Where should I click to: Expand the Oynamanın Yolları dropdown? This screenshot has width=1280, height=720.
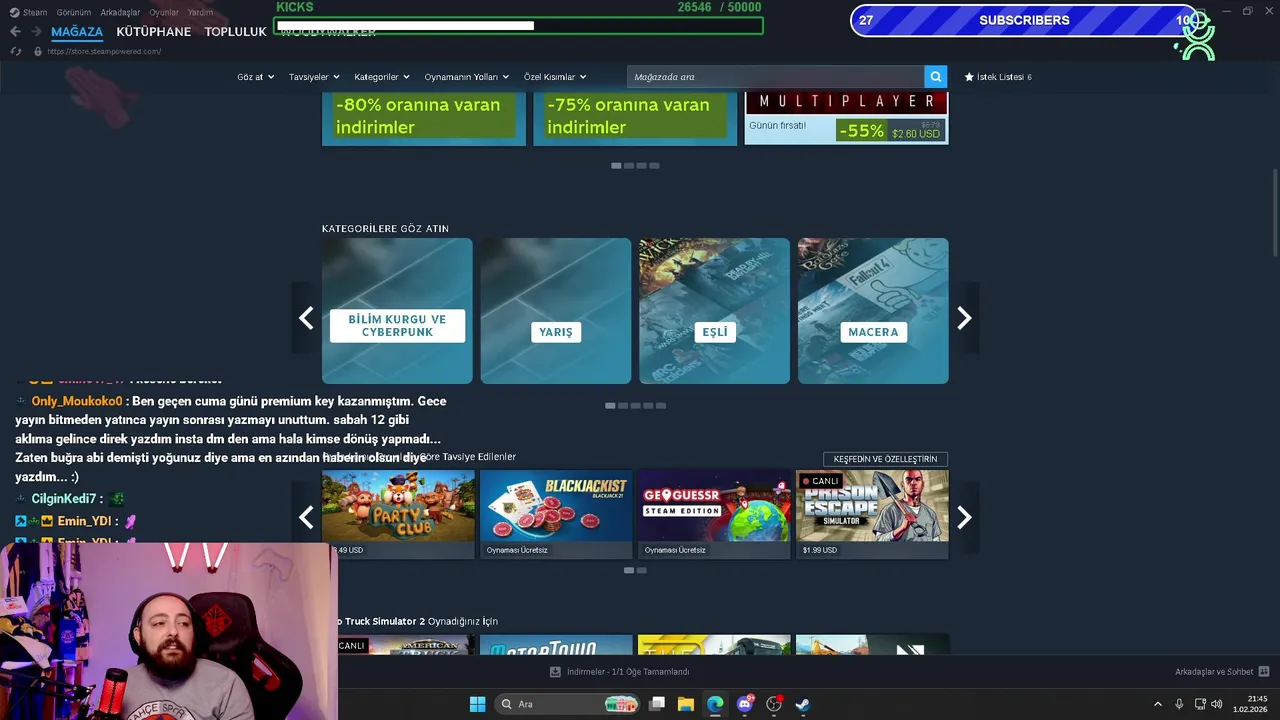click(466, 77)
